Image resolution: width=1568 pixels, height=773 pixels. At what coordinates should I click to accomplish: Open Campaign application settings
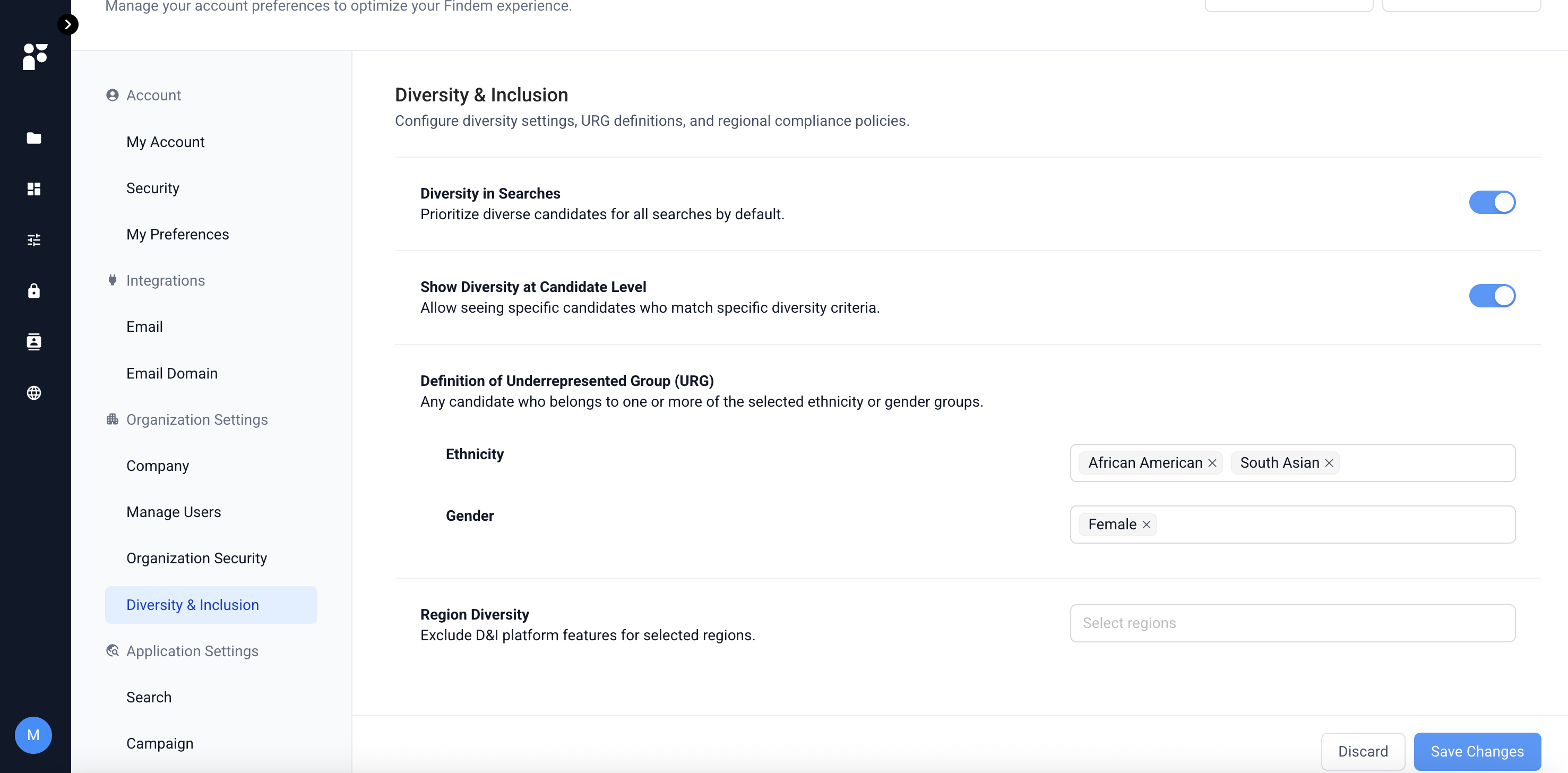point(159,743)
